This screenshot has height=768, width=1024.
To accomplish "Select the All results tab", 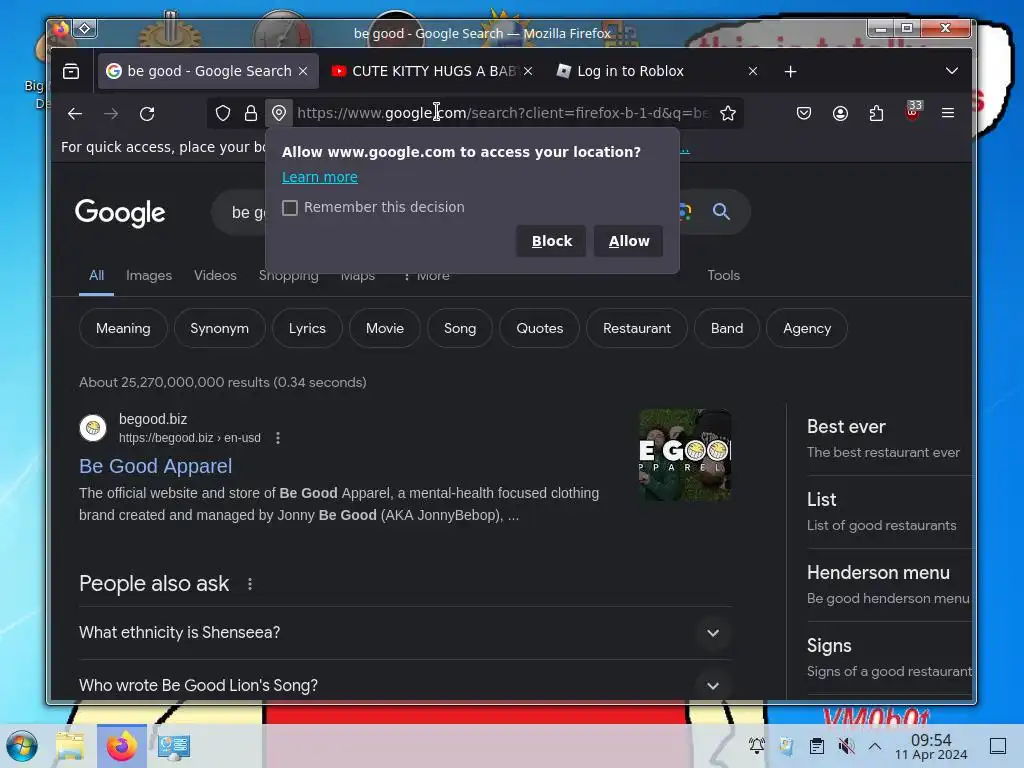I will [x=97, y=276].
